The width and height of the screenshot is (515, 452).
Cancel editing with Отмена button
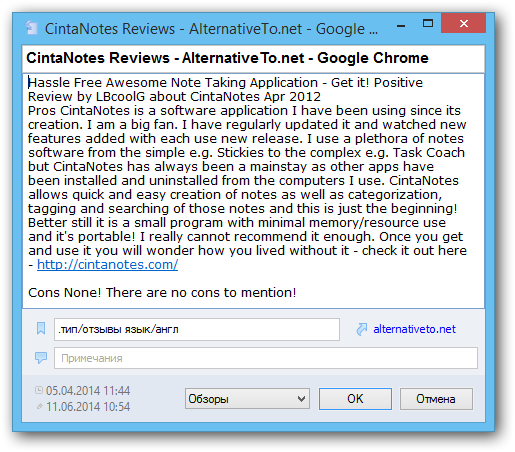point(436,399)
